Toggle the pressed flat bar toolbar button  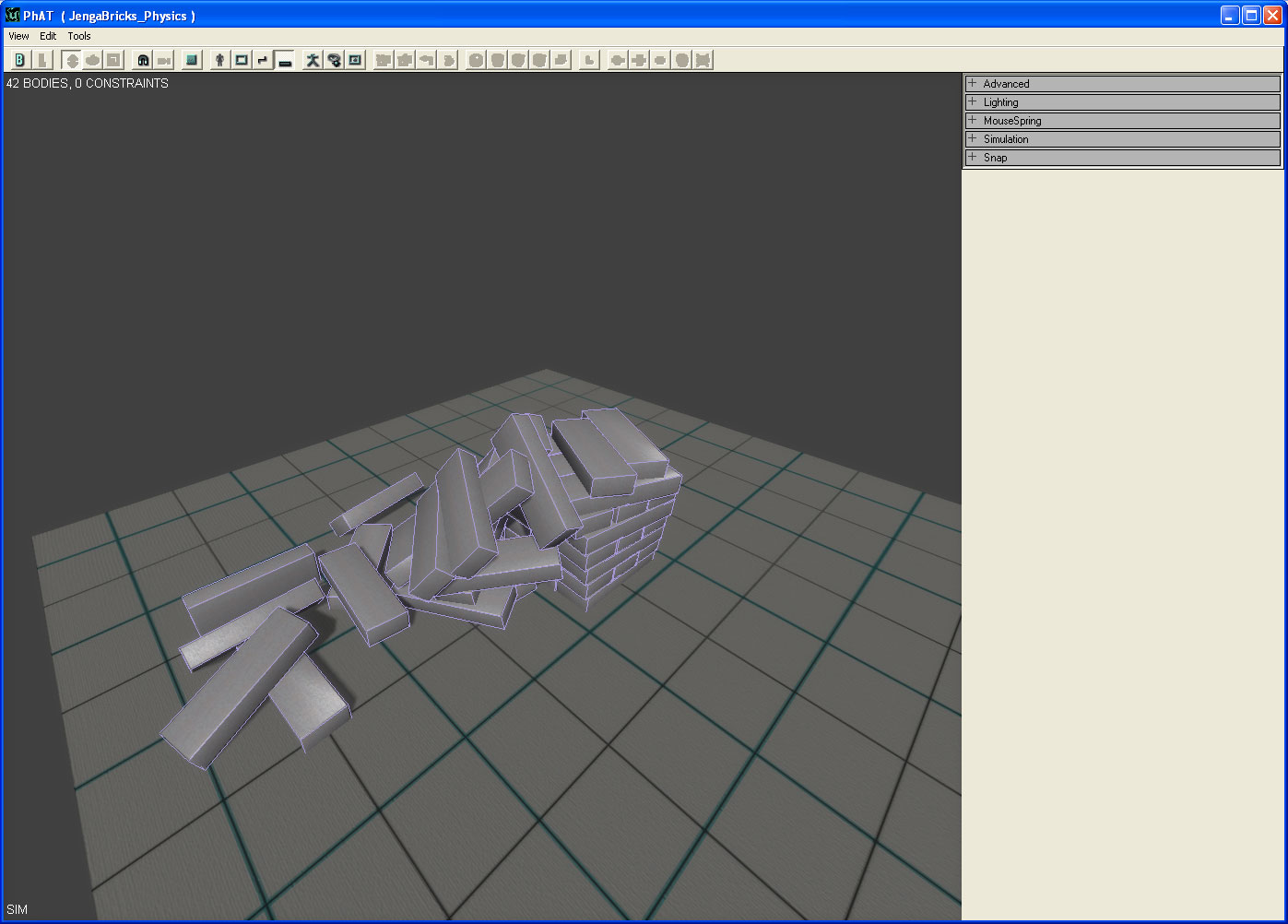(x=285, y=60)
